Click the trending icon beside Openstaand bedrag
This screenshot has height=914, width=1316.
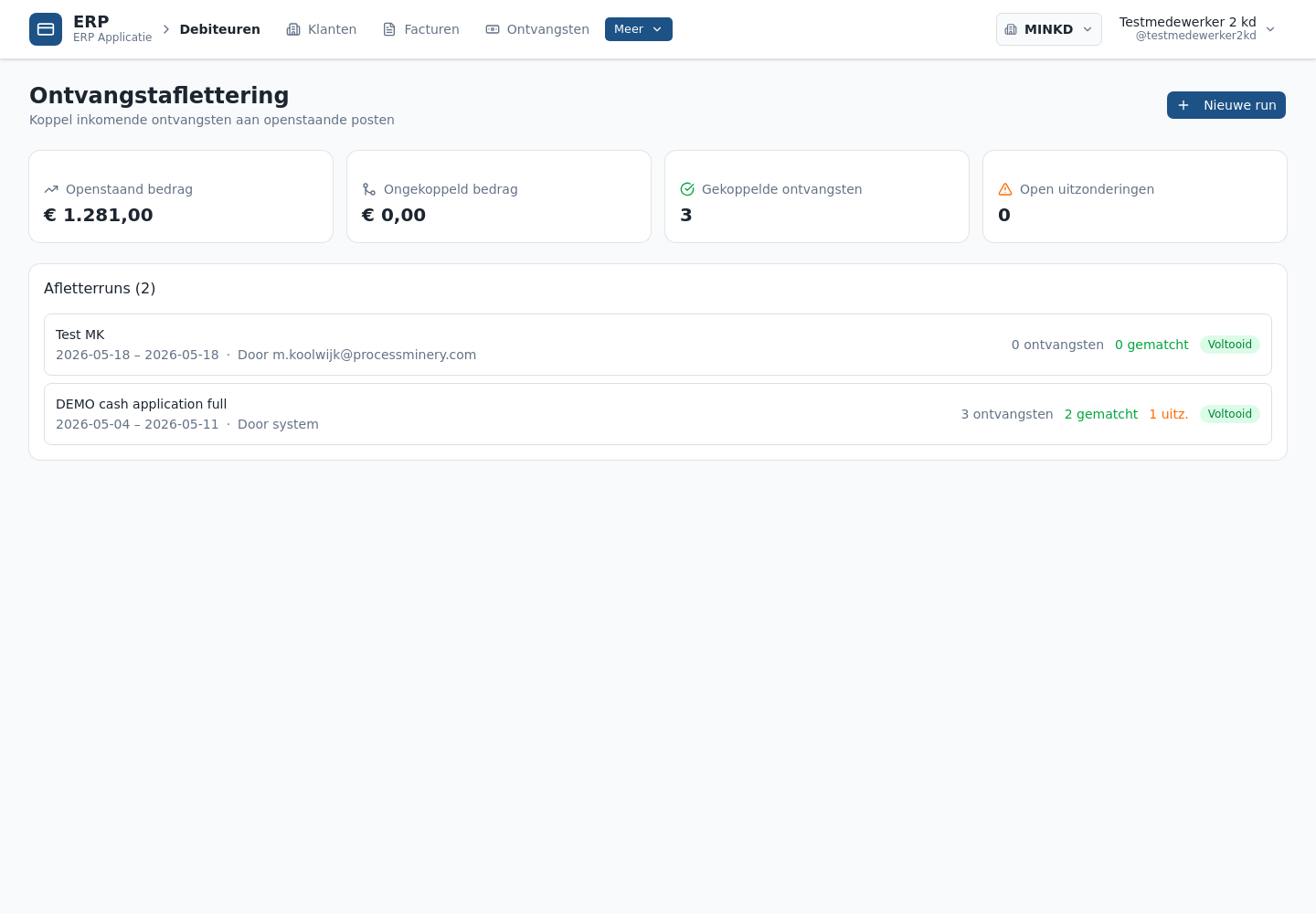tap(51, 189)
